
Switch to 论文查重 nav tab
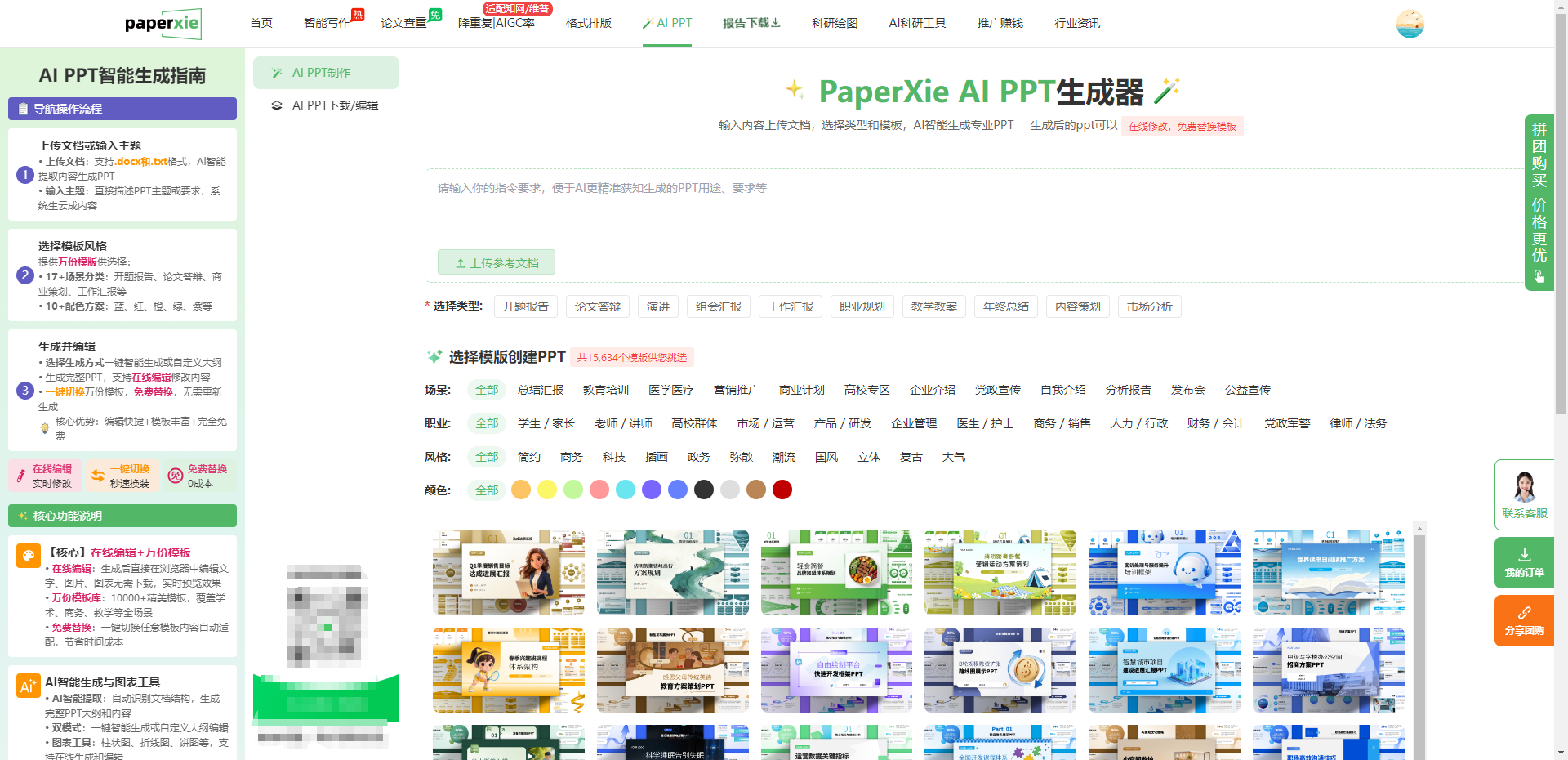[404, 23]
